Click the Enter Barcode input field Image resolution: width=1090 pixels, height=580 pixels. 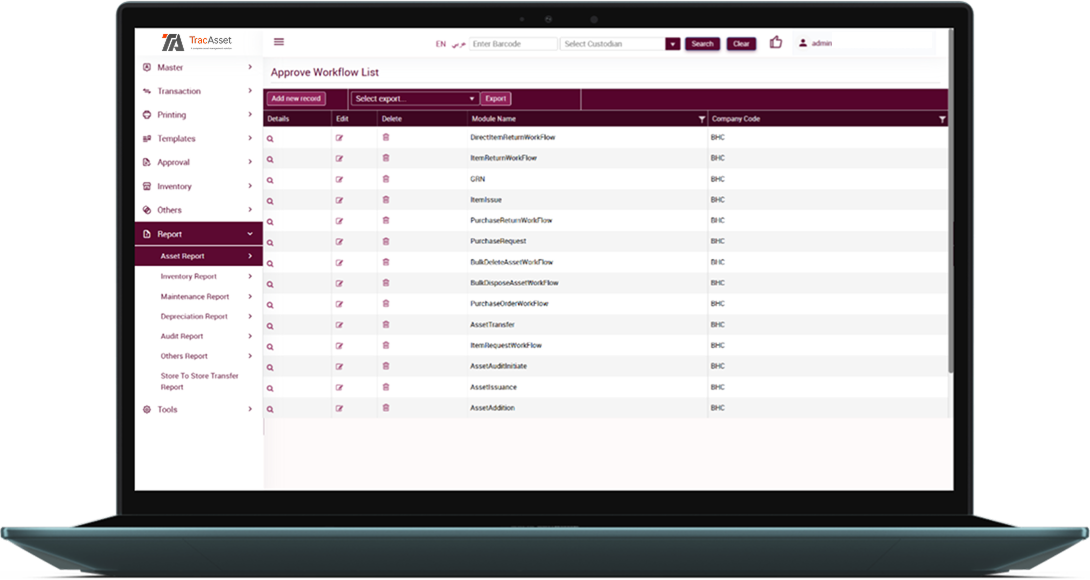tap(513, 44)
